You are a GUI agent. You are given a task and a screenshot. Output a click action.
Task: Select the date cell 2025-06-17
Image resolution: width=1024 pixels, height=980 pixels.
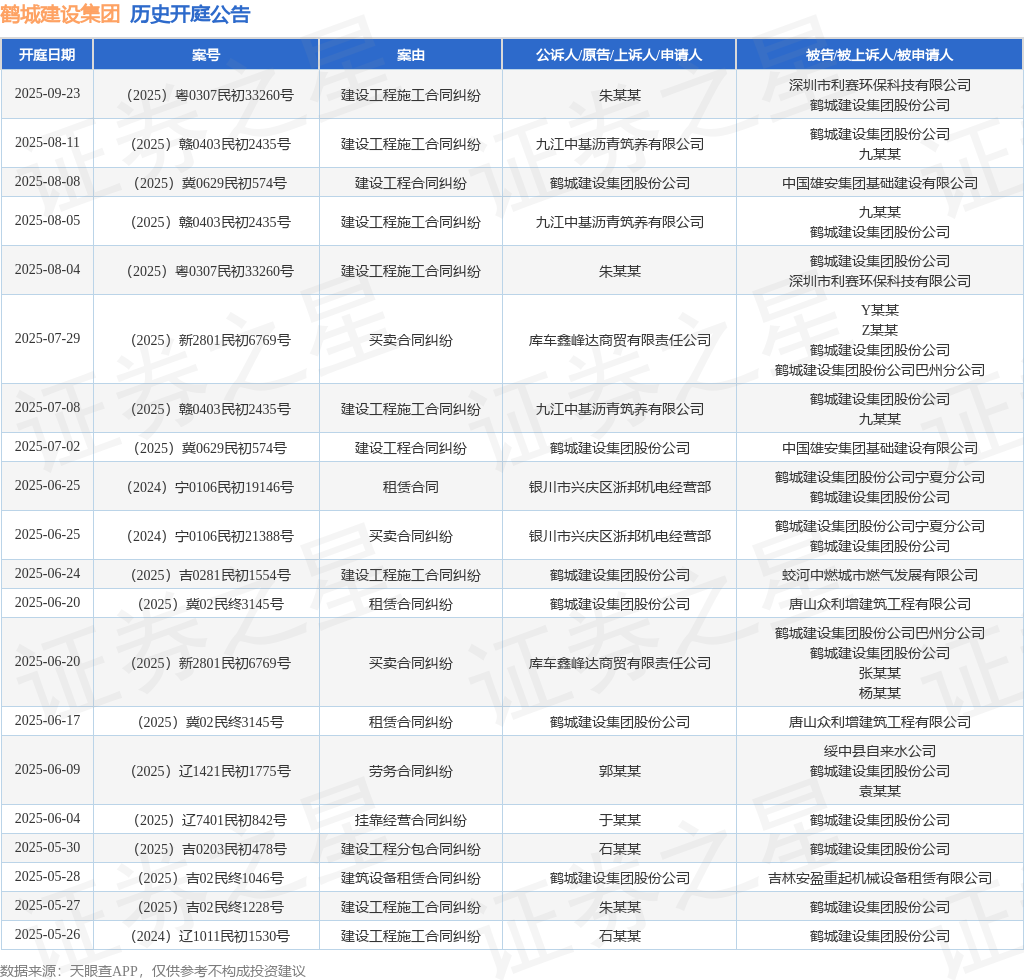point(48,720)
